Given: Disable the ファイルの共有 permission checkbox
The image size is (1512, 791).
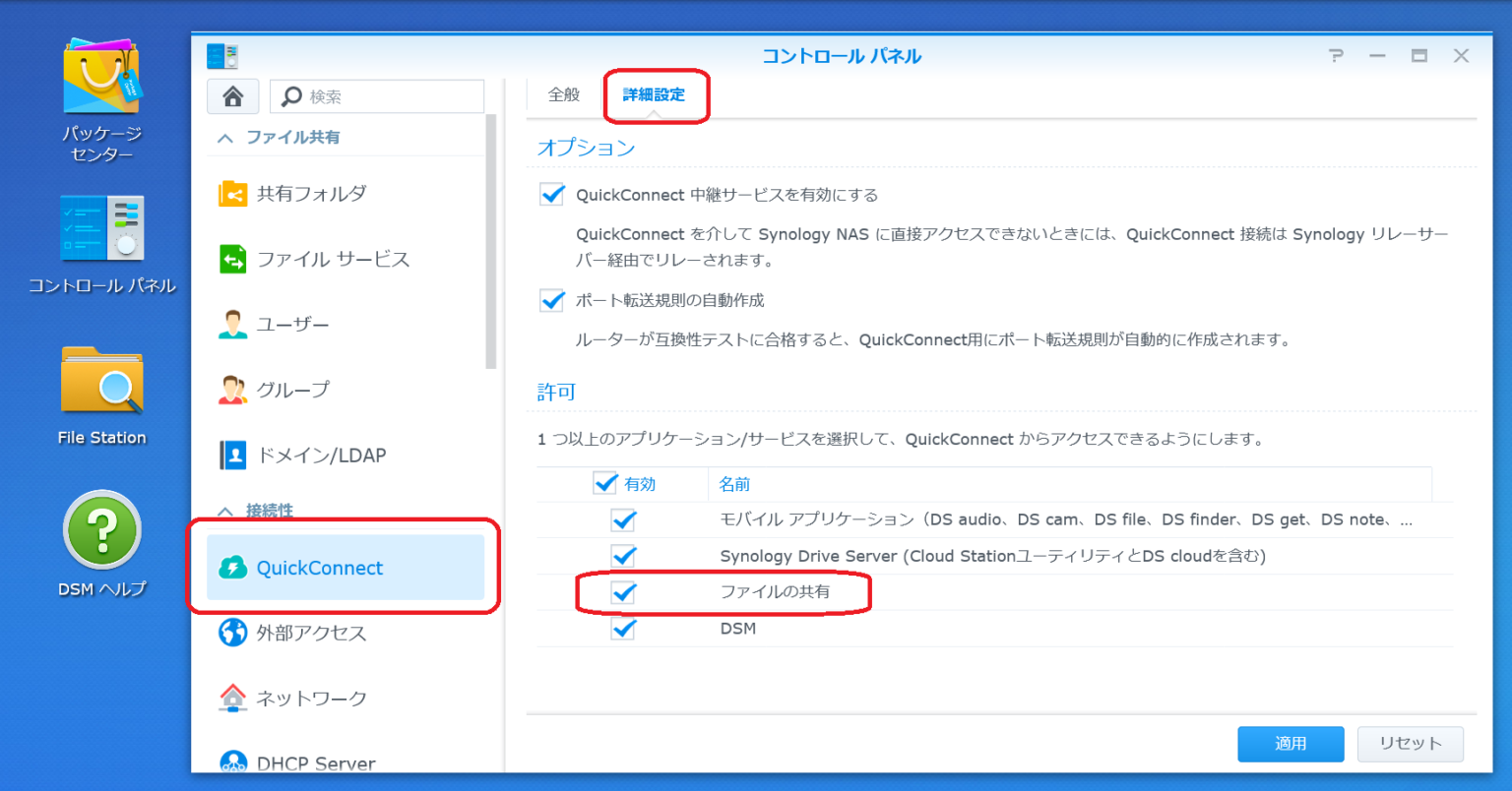Looking at the screenshot, I should click(x=623, y=592).
